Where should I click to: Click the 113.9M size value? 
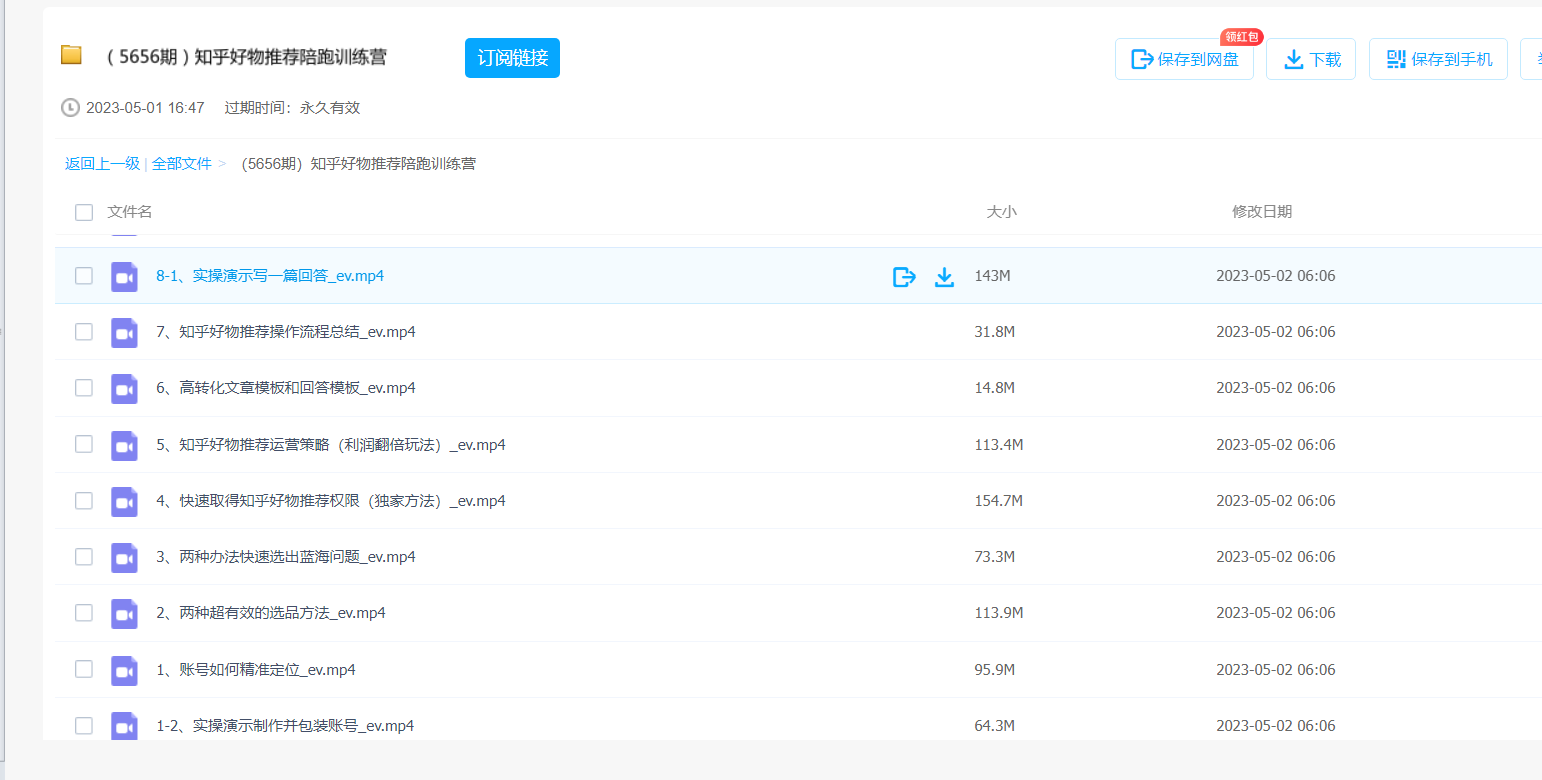[x=999, y=613]
